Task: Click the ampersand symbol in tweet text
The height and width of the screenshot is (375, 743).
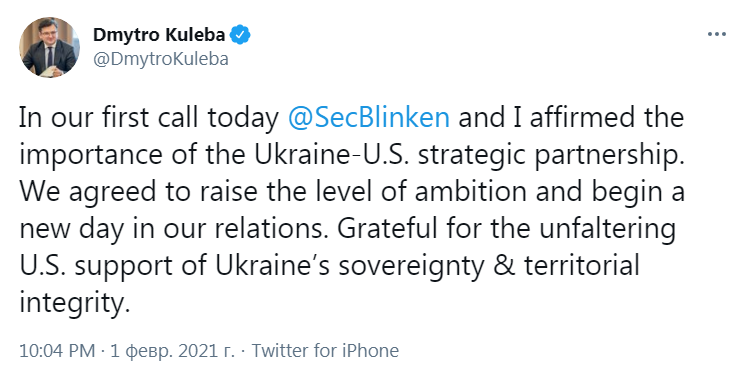Action: click(504, 265)
